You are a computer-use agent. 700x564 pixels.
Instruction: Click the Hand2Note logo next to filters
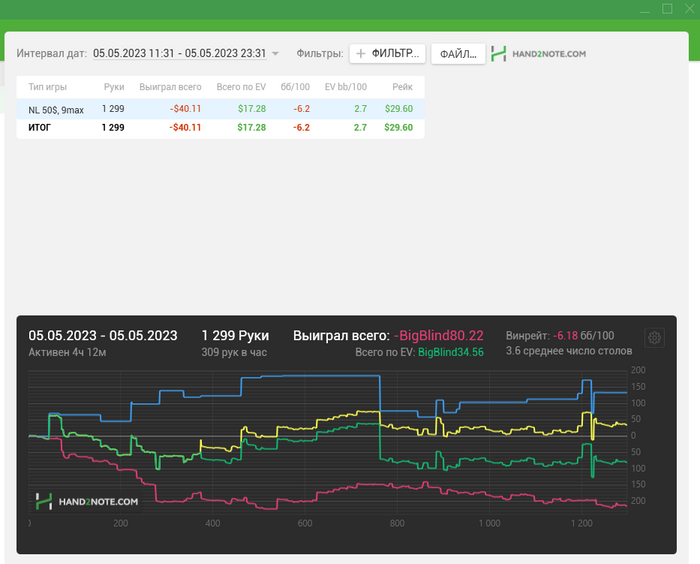point(538,54)
